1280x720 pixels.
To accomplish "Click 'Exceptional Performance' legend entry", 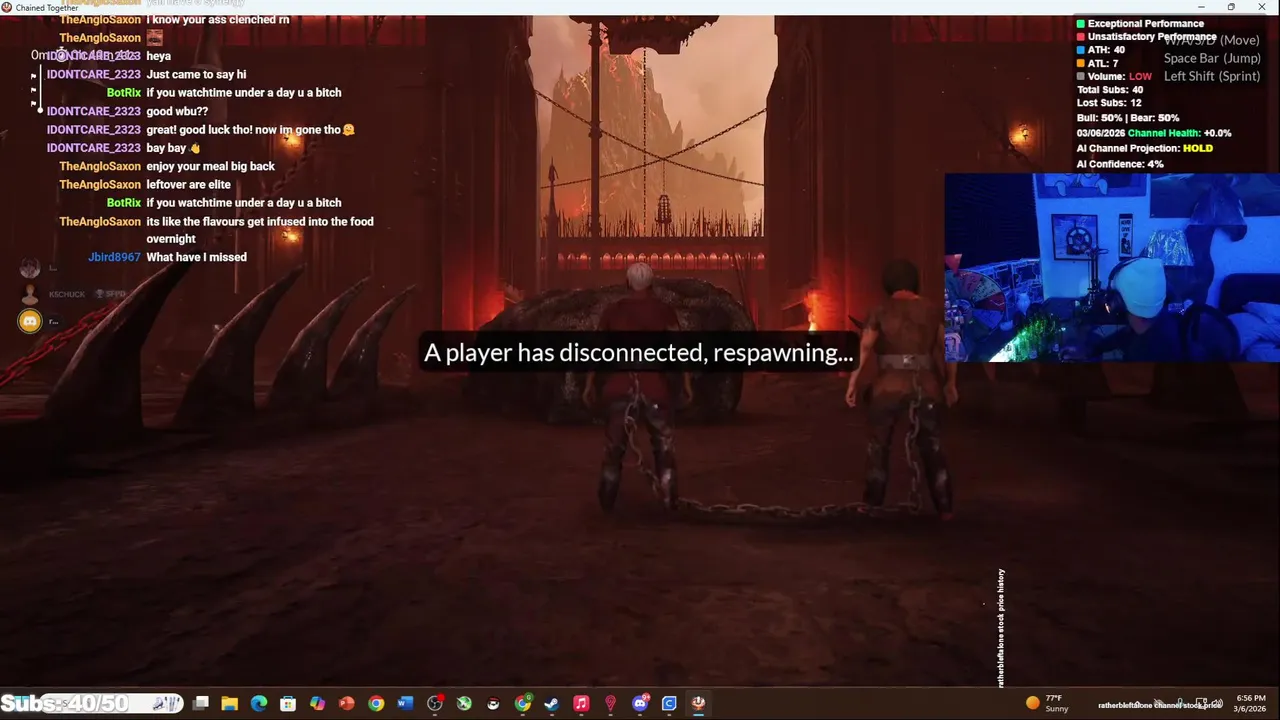I will click(x=1140, y=23).
